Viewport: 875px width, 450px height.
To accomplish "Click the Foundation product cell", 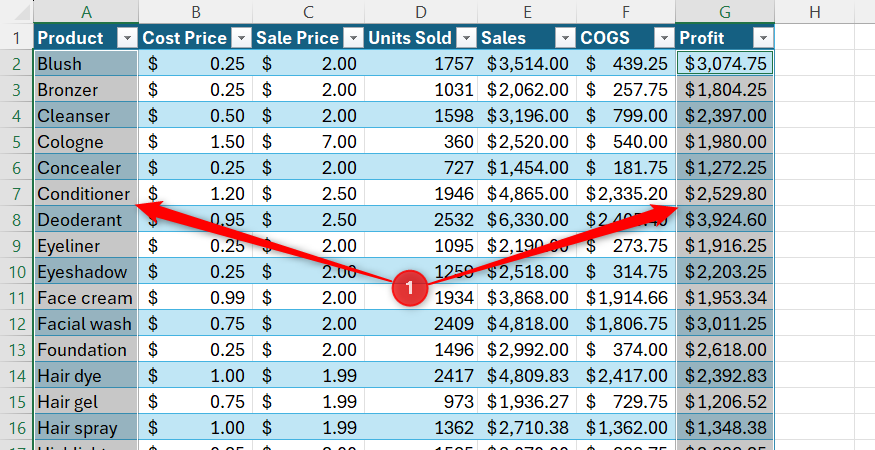I will point(86,350).
